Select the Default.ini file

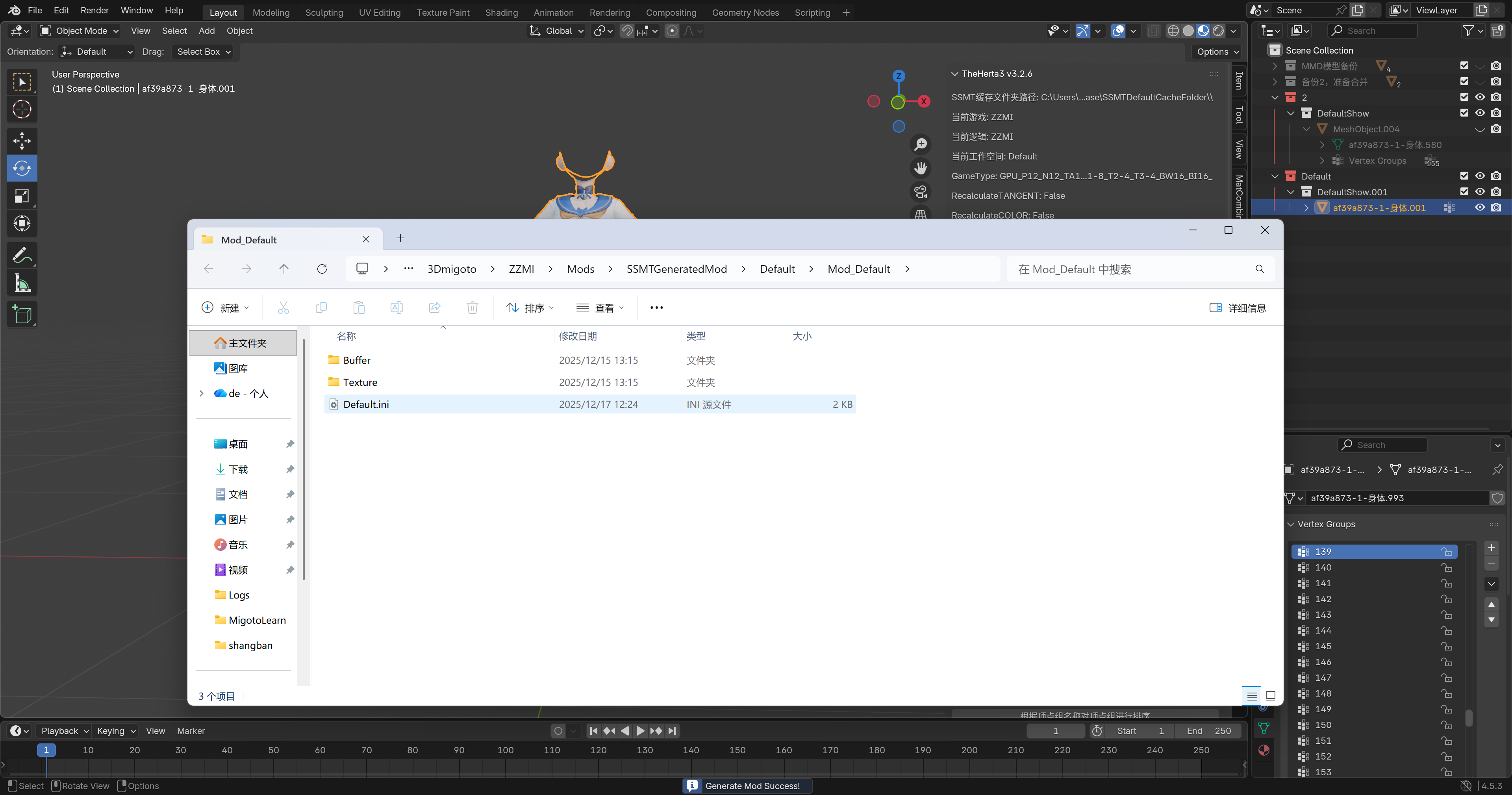[590, 404]
